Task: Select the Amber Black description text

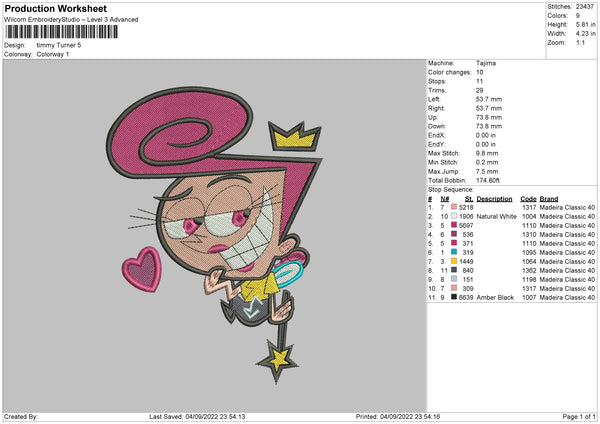Action: coord(495,297)
